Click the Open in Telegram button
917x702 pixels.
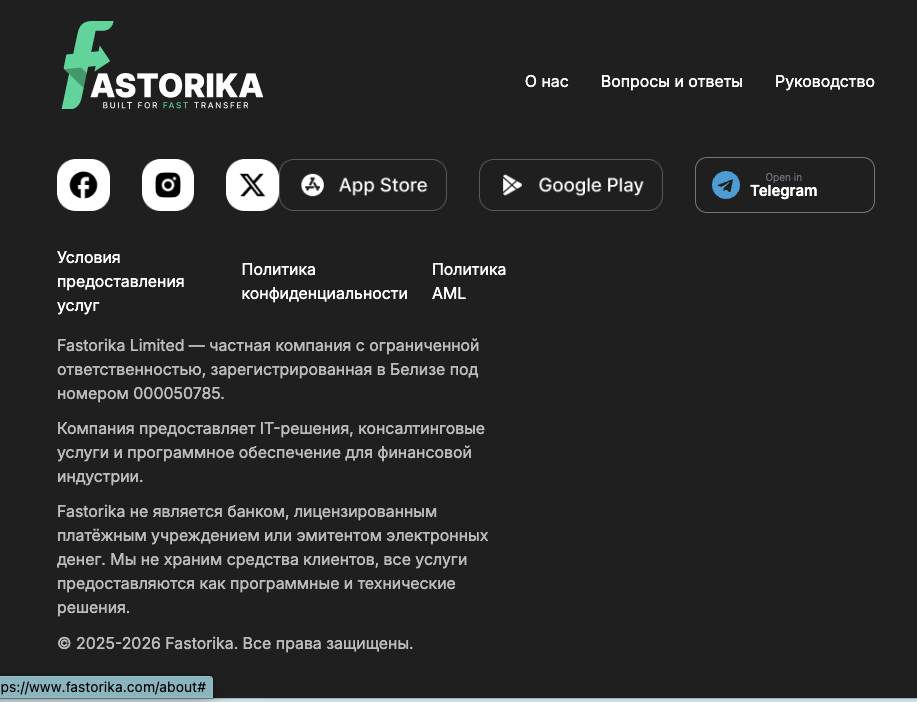(x=785, y=185)
